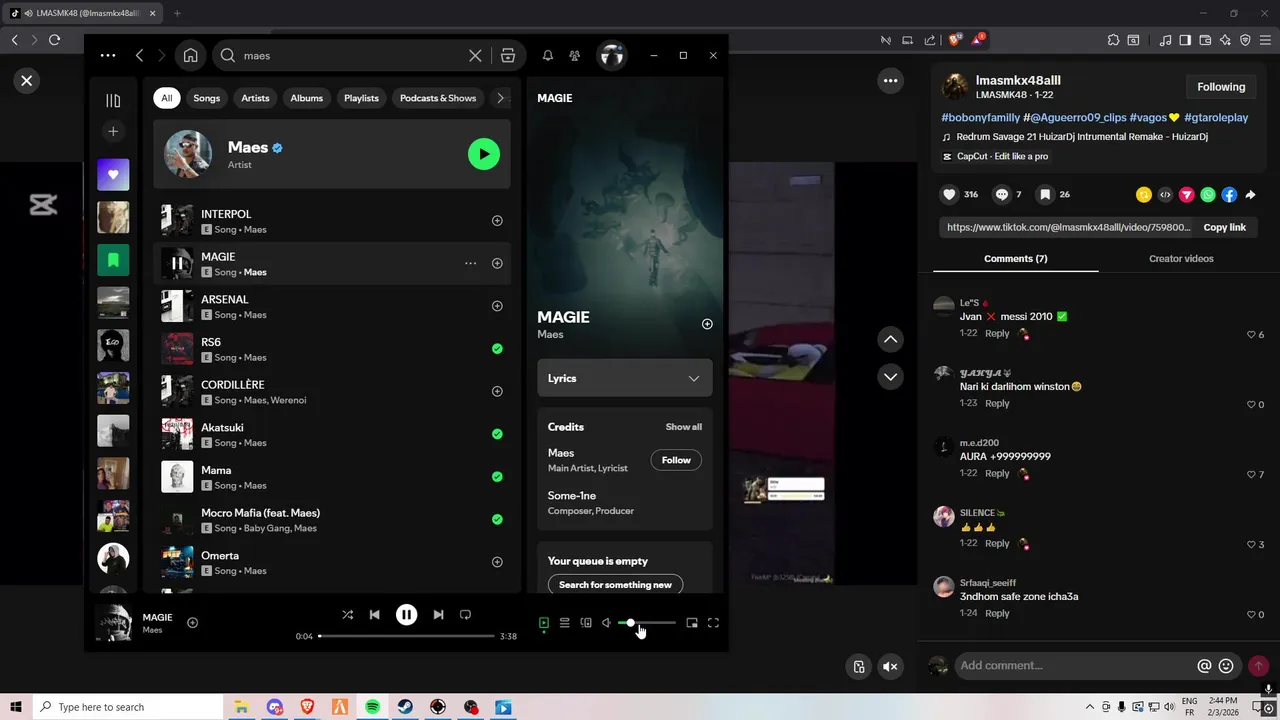This screenshot has height=720, width=1280.
Task: Select the Albums filter chip
Action: tap(307, 98)
